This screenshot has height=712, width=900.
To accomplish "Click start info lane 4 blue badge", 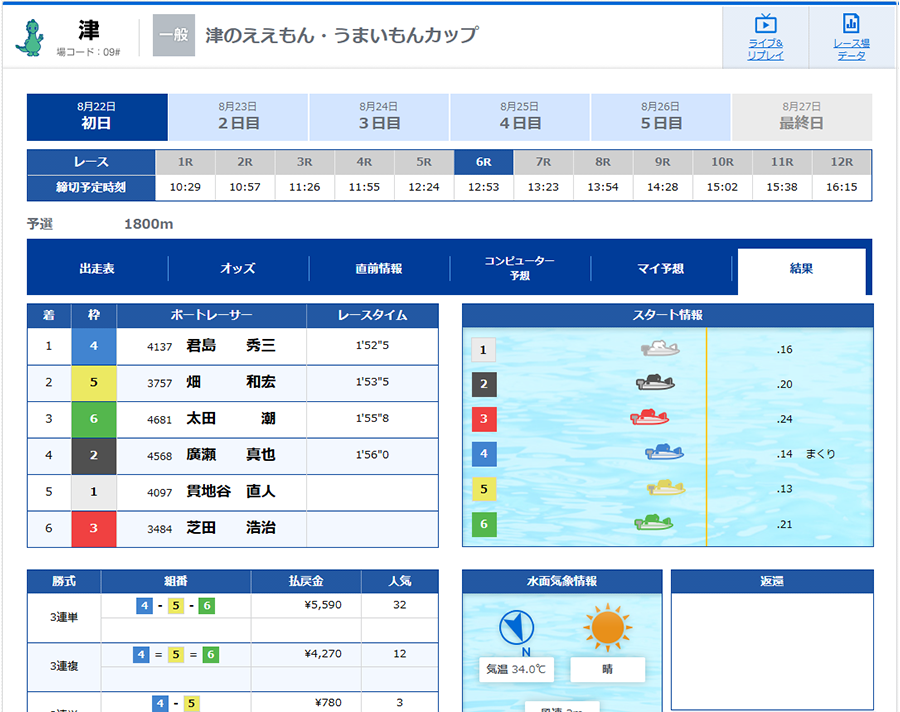I will (483, 454).
